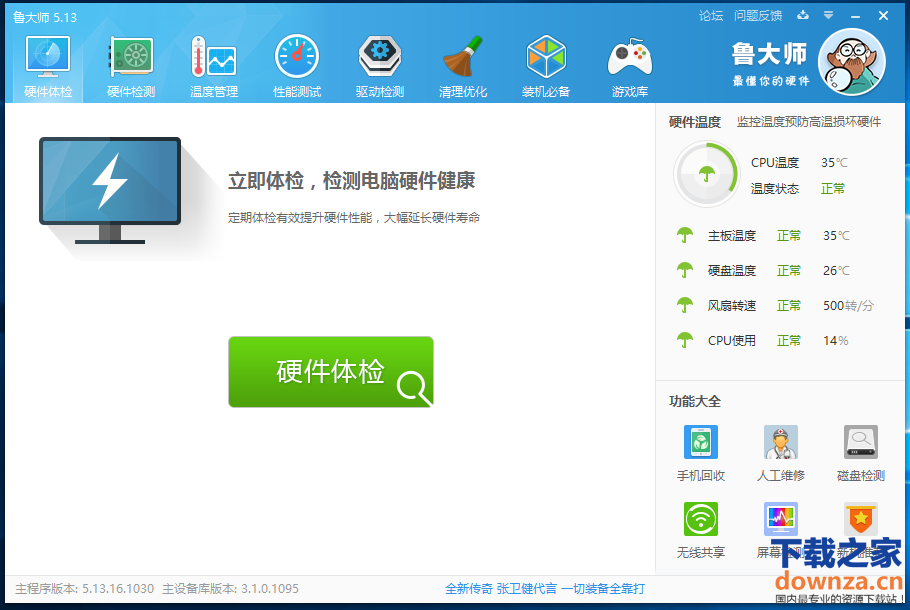This screenshot has width=910, height=610.
Task: Start the green 硬件体检 scan button
Action: click(331, 372)
